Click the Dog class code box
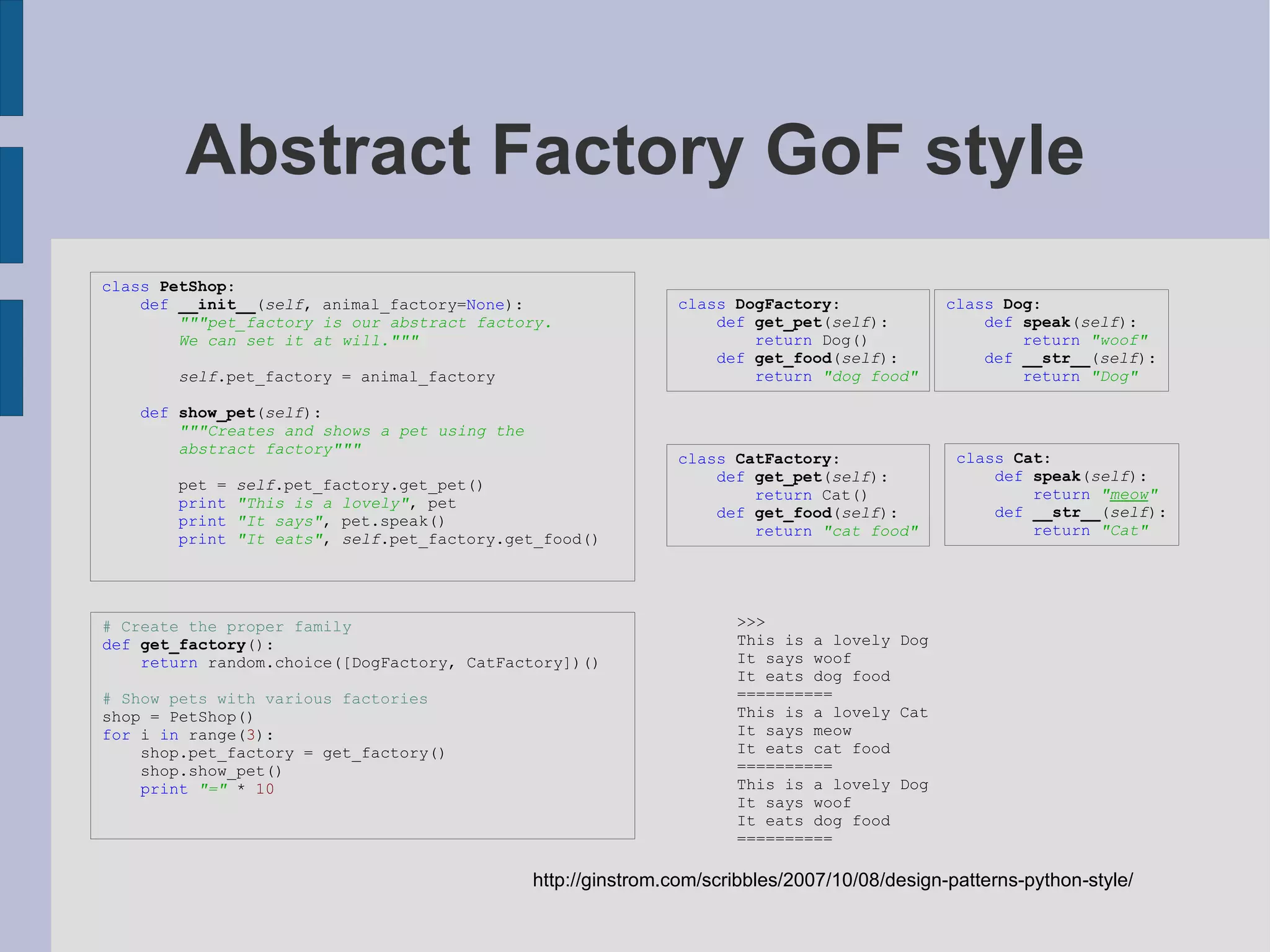1270x952 pixels. pos(1051,340)
